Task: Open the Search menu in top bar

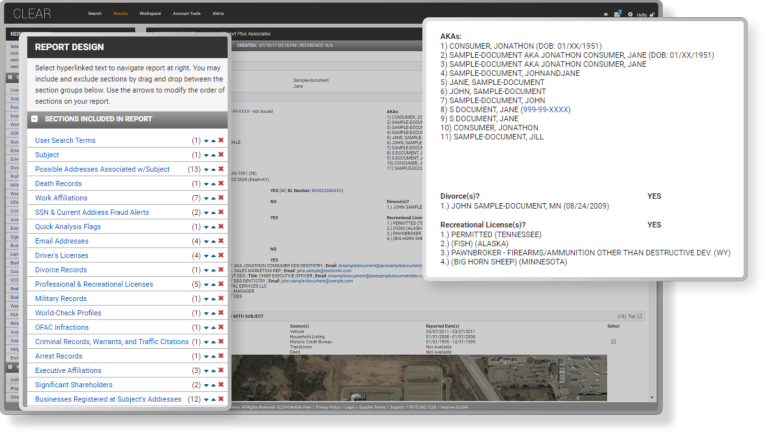Action: tap(95, 15)
